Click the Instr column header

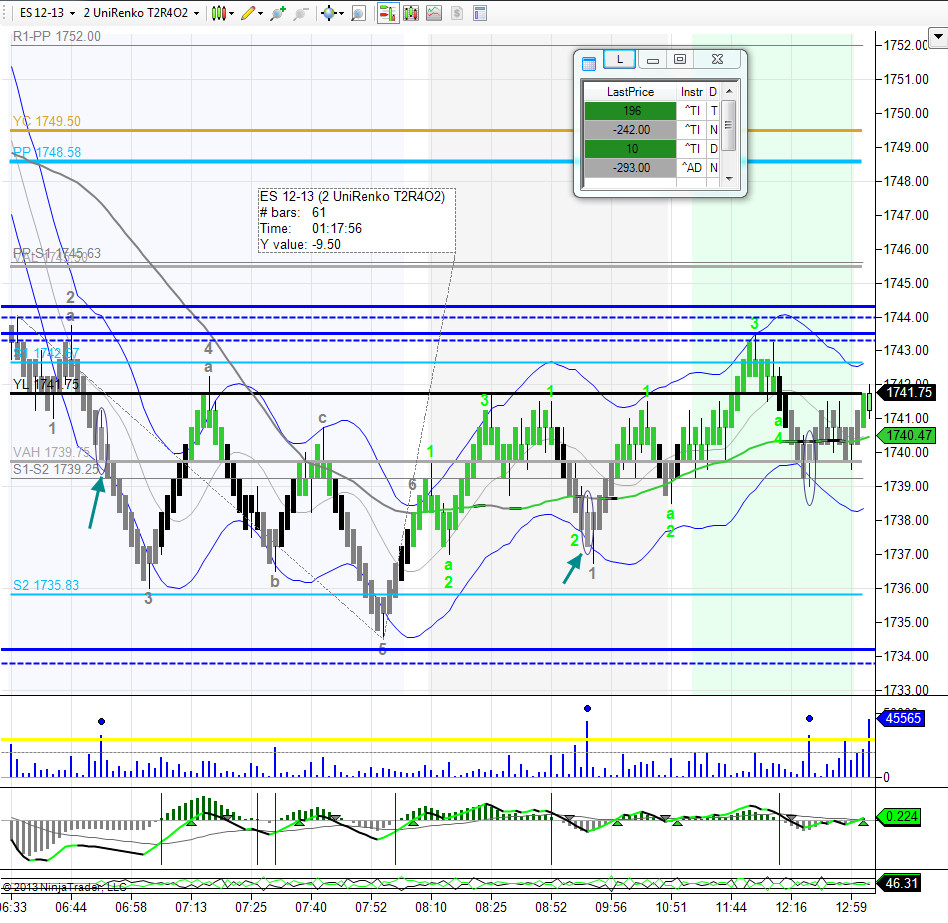click(691, 92)
